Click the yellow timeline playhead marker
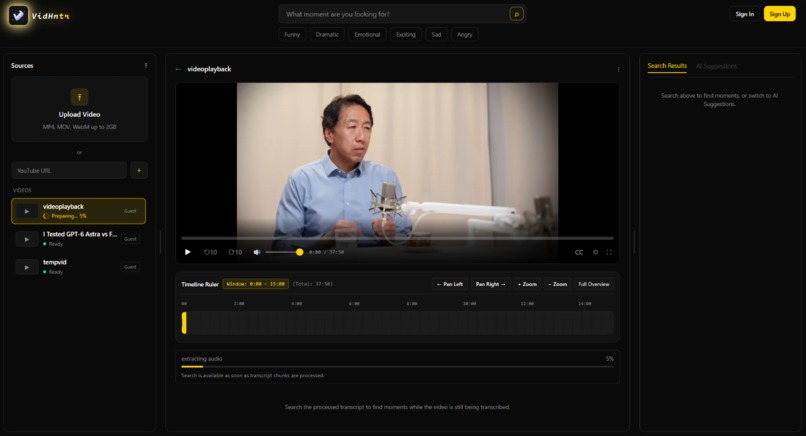The height and width of the screenshot is (436, 806). coord(184,323)
